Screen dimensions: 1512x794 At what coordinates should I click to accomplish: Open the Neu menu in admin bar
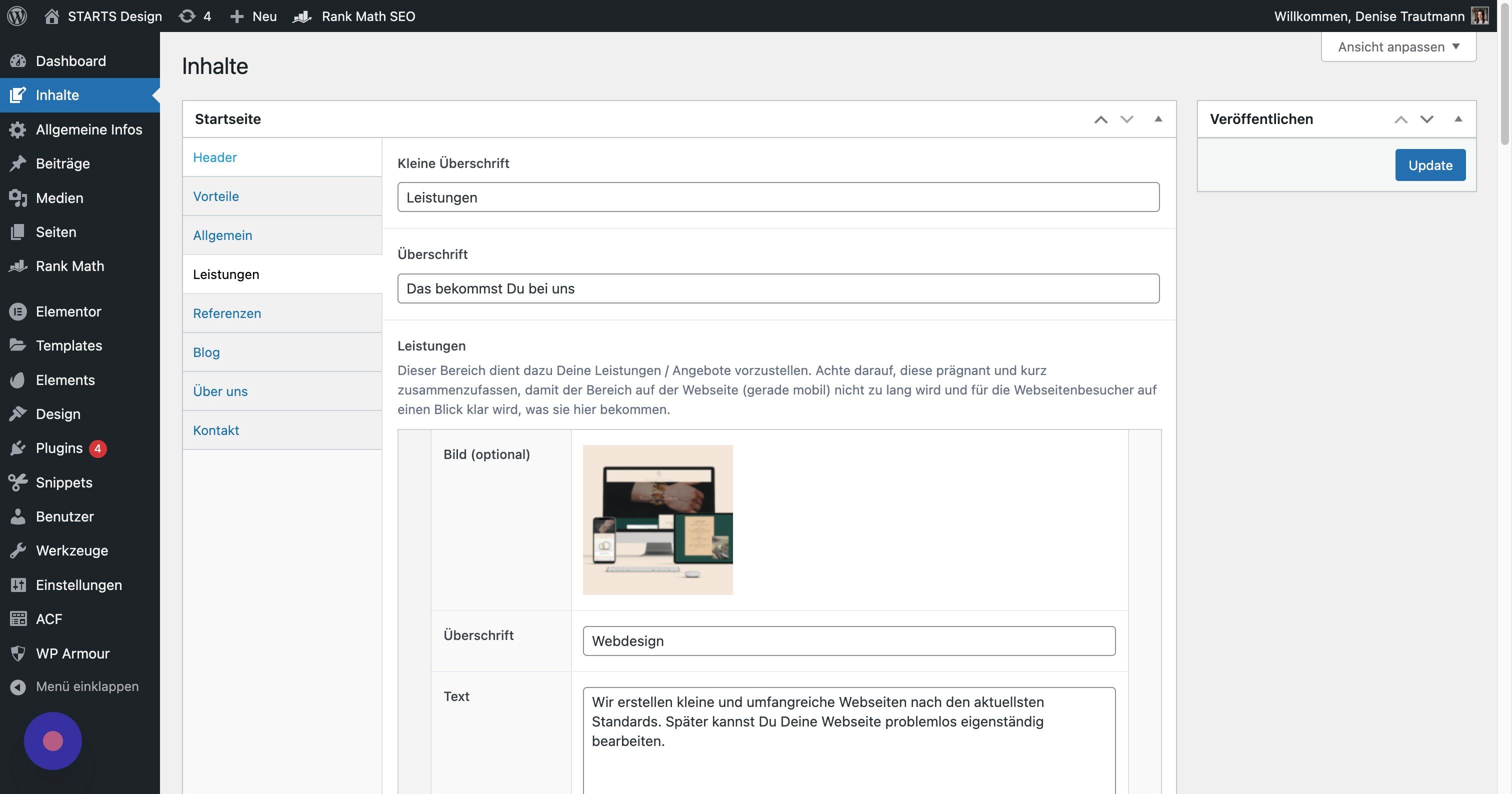pyautogui.click(x=253, y=16)
